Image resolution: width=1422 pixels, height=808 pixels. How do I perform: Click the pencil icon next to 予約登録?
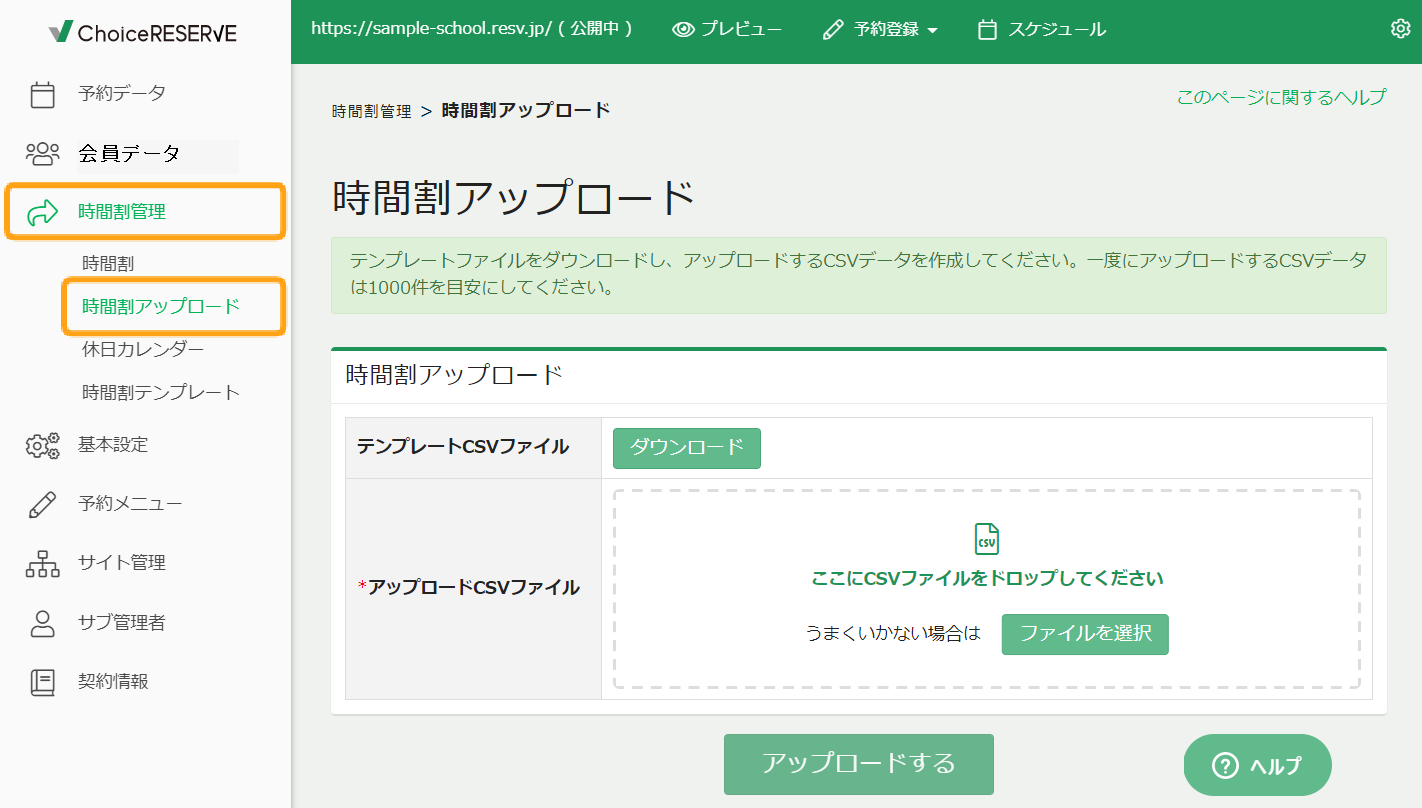pyautogui.click(x=833, y=30)
